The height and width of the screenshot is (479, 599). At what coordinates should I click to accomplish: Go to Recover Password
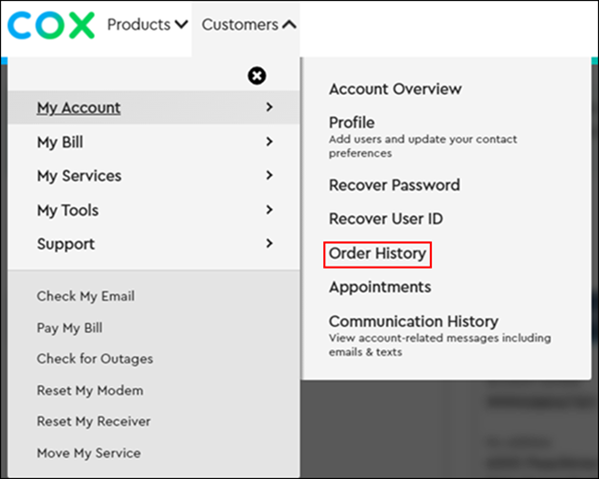point(394,185)
